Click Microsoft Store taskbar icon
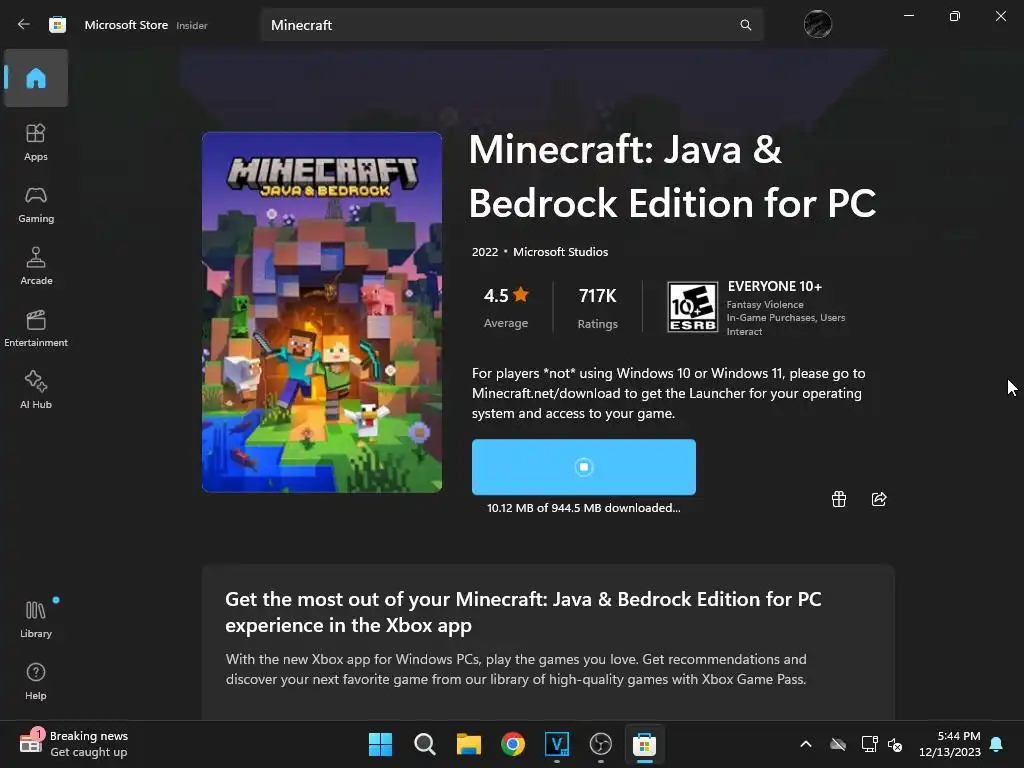Image resolution: width=1024 pixels, height=768 pixels. click(645, 744)
